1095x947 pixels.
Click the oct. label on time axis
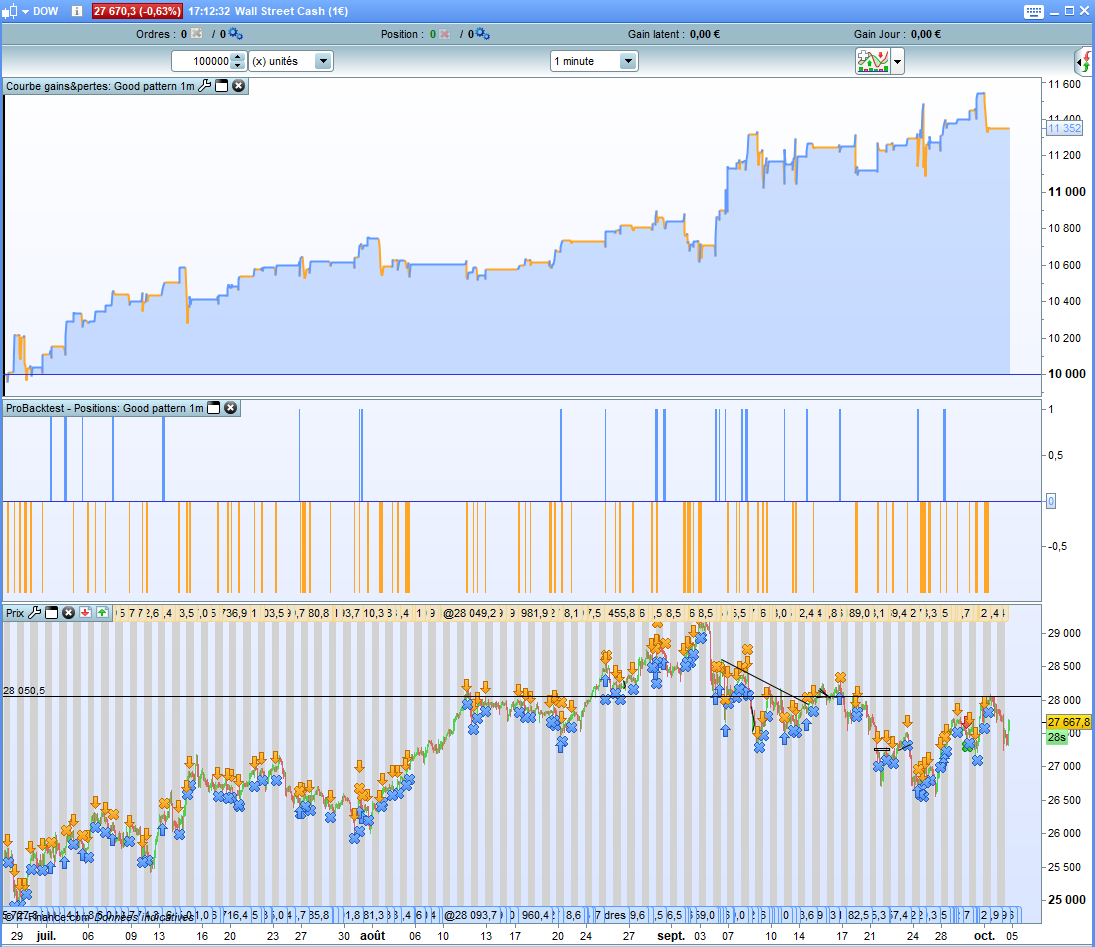[984, 936]
